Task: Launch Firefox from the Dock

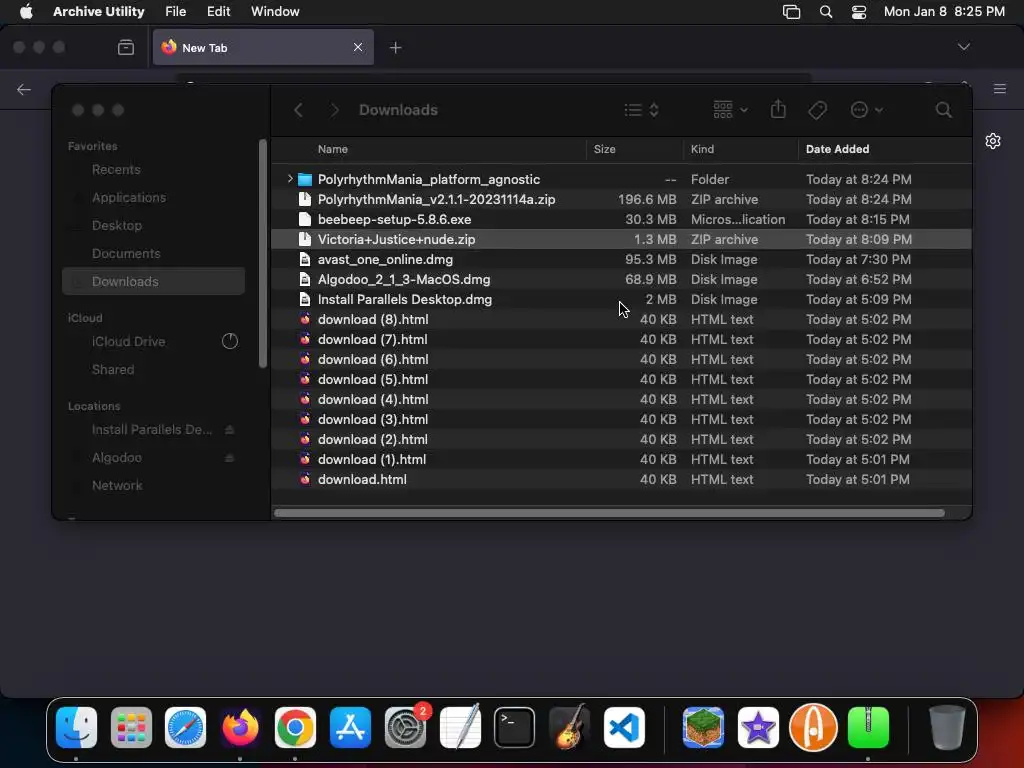Action: click(240, 727)
